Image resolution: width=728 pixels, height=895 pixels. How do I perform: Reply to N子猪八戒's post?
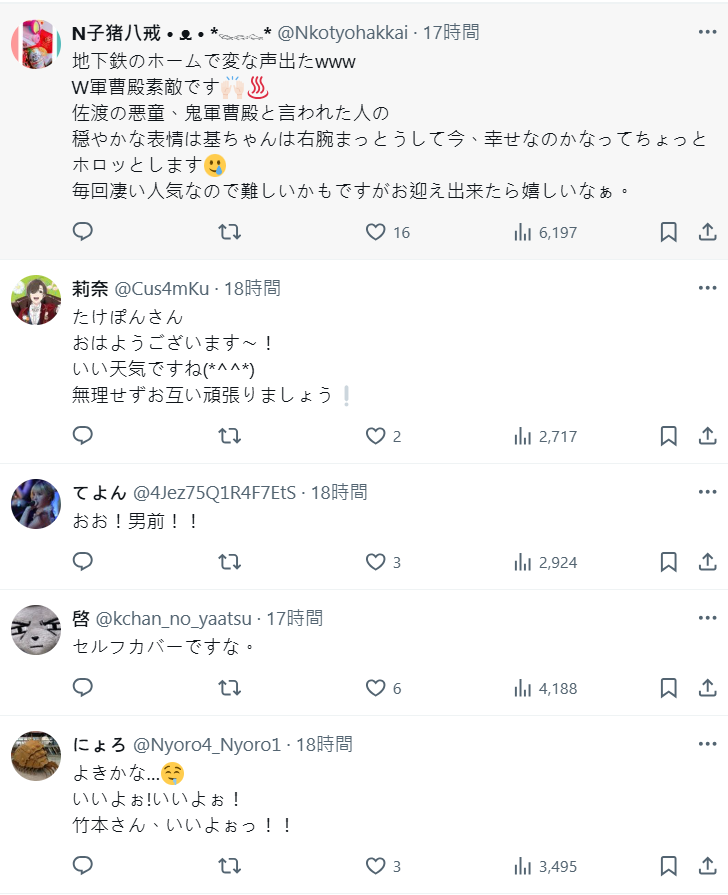83,232
